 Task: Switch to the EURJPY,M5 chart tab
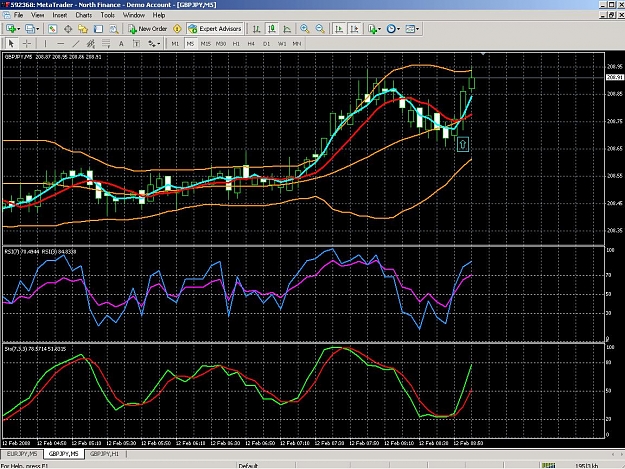[22, 454]
